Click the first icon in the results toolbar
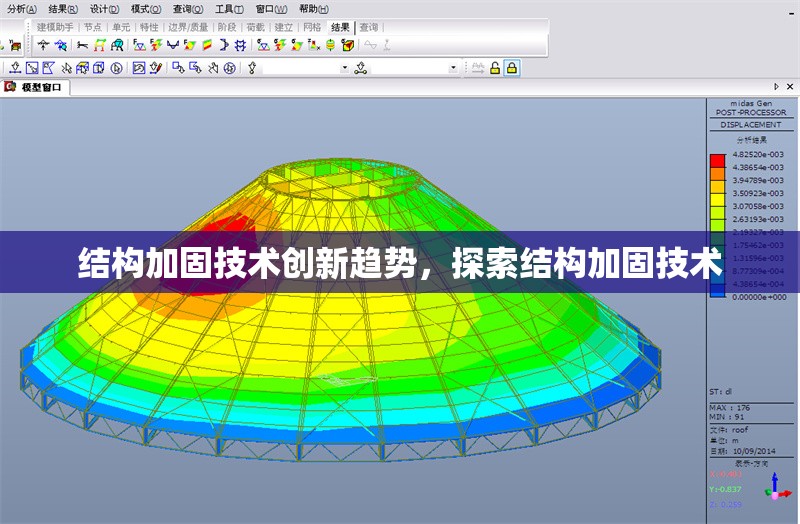Image resolution: width=800 pixels, height=524 pixels. coord(44,45)
